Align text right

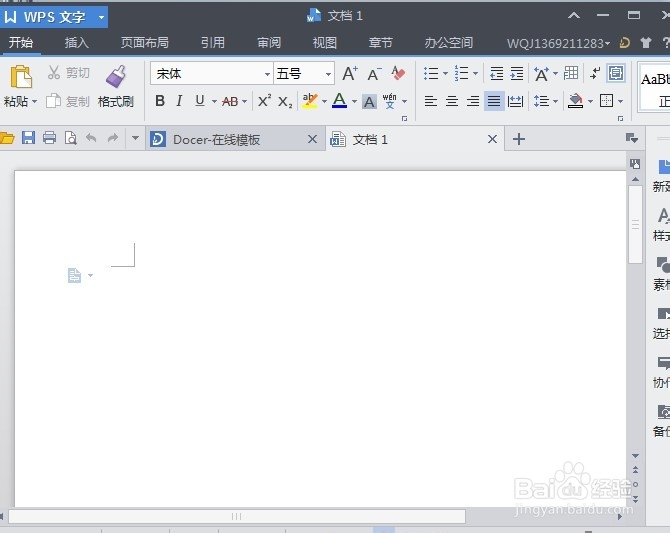pos(473,101)
